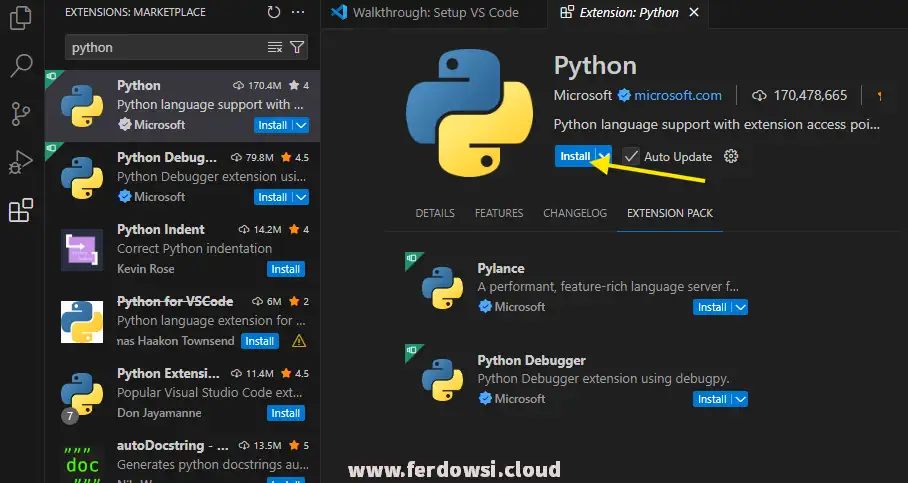The width and height of the screenshot is (908, 483).
Task: Open the FEATURES tab
Action: (x=499, y=213)
